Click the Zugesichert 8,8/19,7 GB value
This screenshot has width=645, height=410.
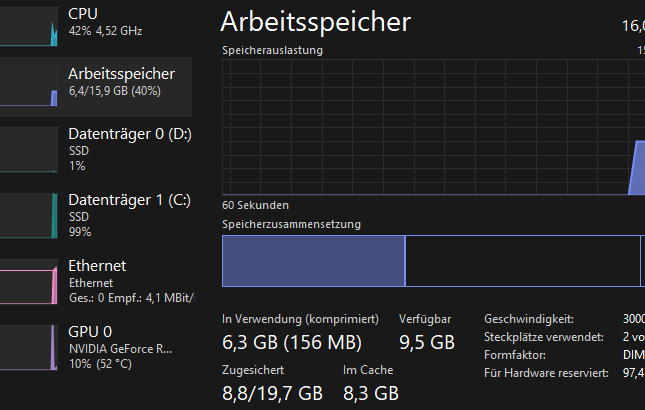pyautogui.click(x=272, y=394)
